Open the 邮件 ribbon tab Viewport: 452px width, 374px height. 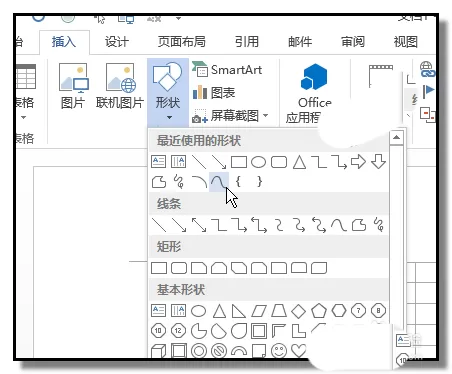(x=300, y=42)
